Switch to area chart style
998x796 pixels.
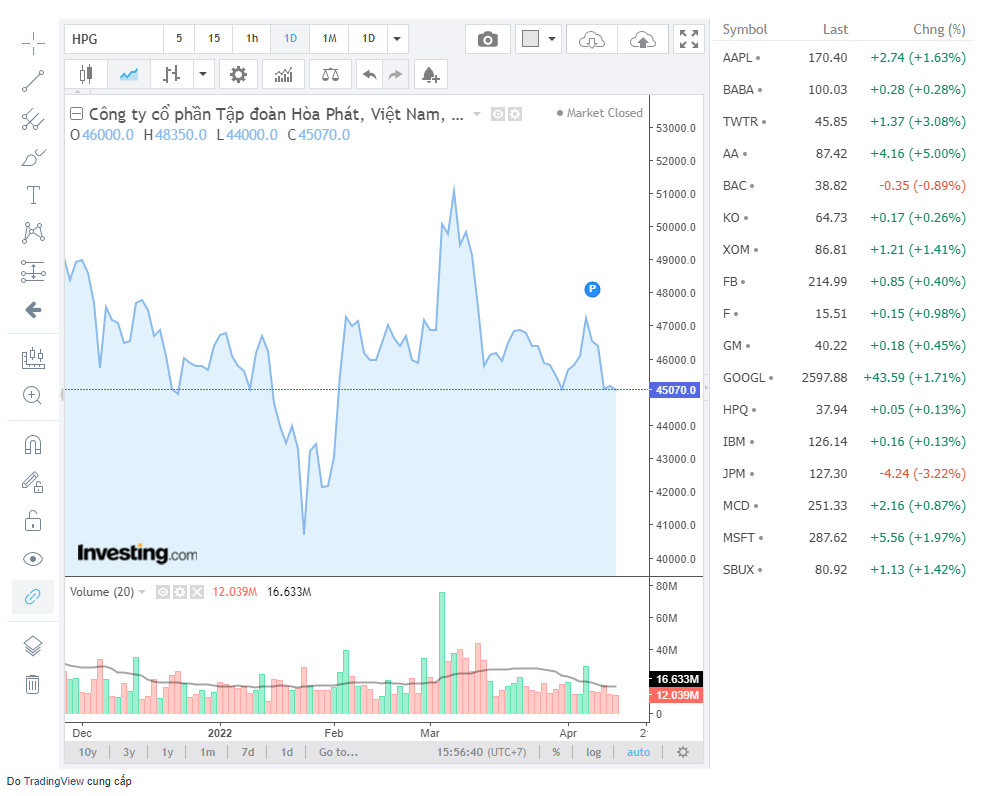[x=129, y=74]
